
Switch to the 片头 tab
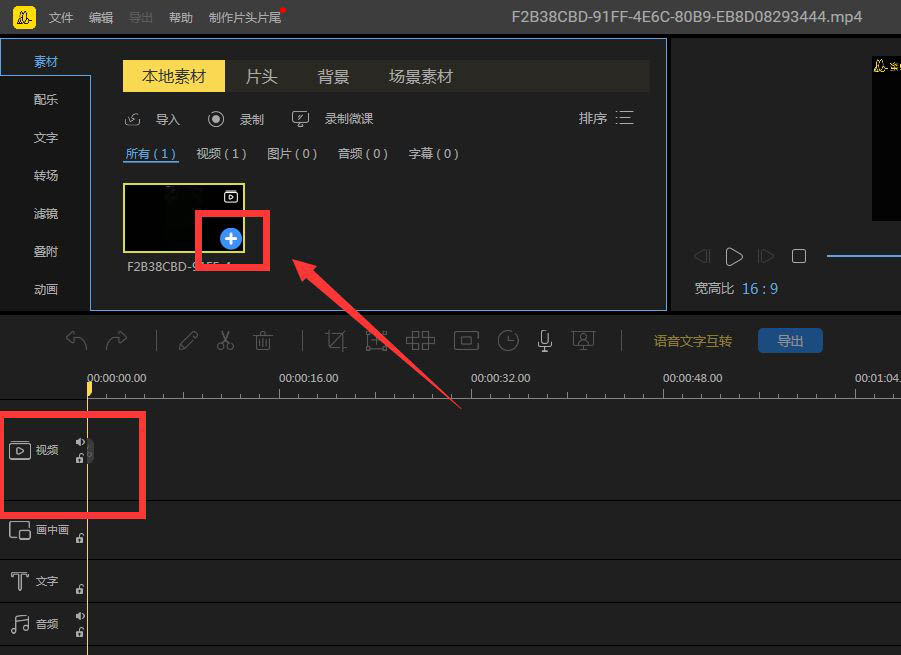(x=261, y=76)
